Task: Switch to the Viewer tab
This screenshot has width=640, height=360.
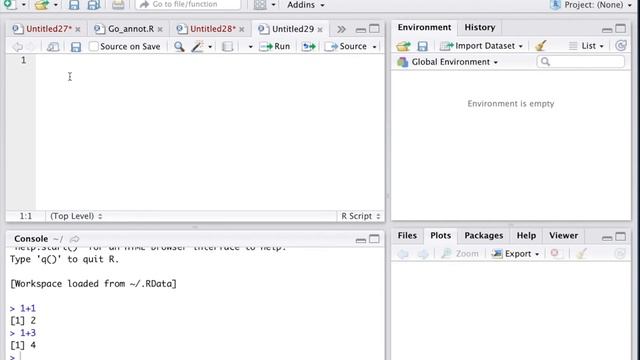Action: [x=563, y=236]
